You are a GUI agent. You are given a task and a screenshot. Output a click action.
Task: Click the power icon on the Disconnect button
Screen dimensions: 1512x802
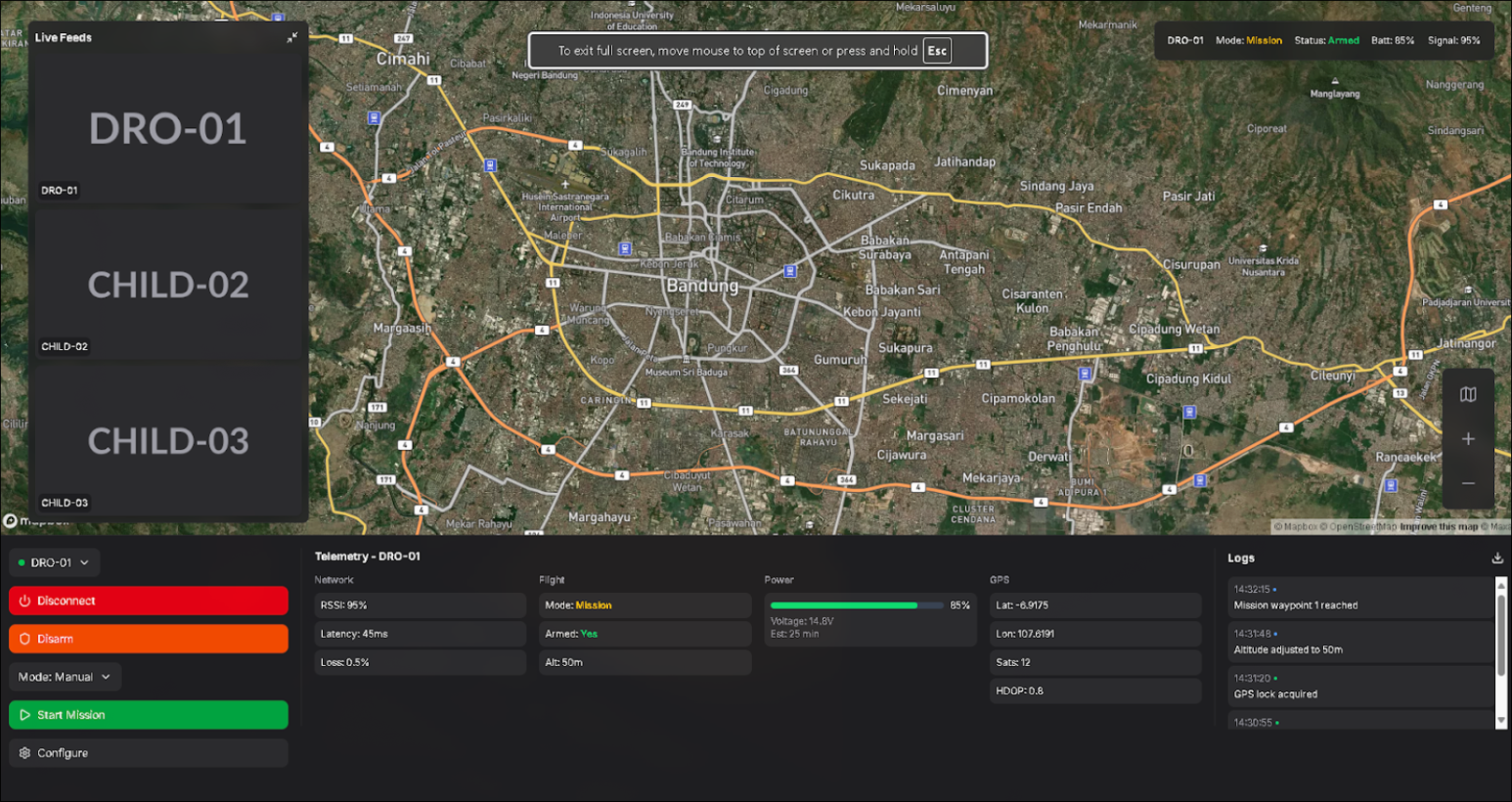pyautogui.click(x=24, y=601)
